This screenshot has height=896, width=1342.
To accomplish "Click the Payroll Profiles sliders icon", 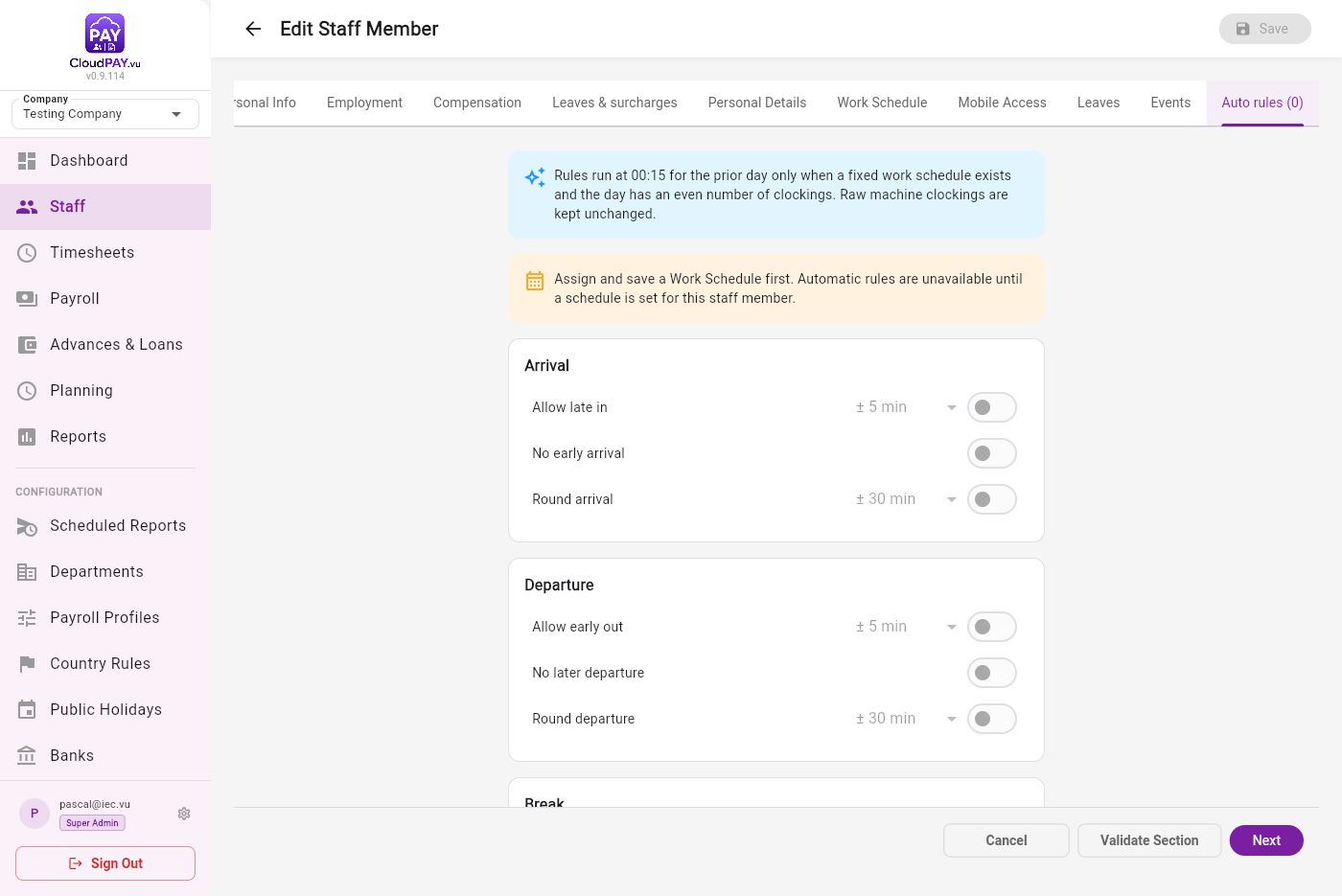I will tap(27, 618).
